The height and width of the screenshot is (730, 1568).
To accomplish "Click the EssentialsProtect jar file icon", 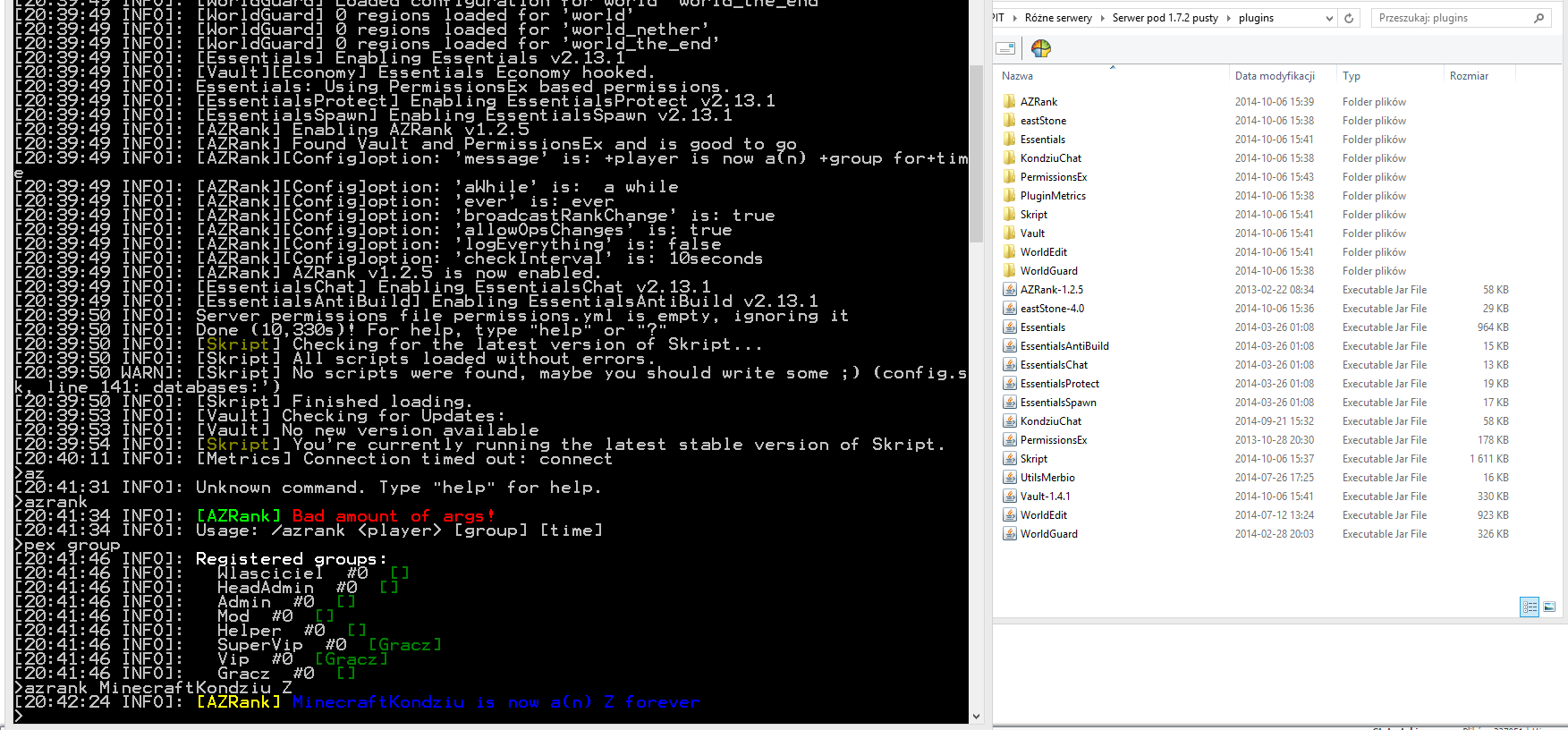I will coord(1010,384).
